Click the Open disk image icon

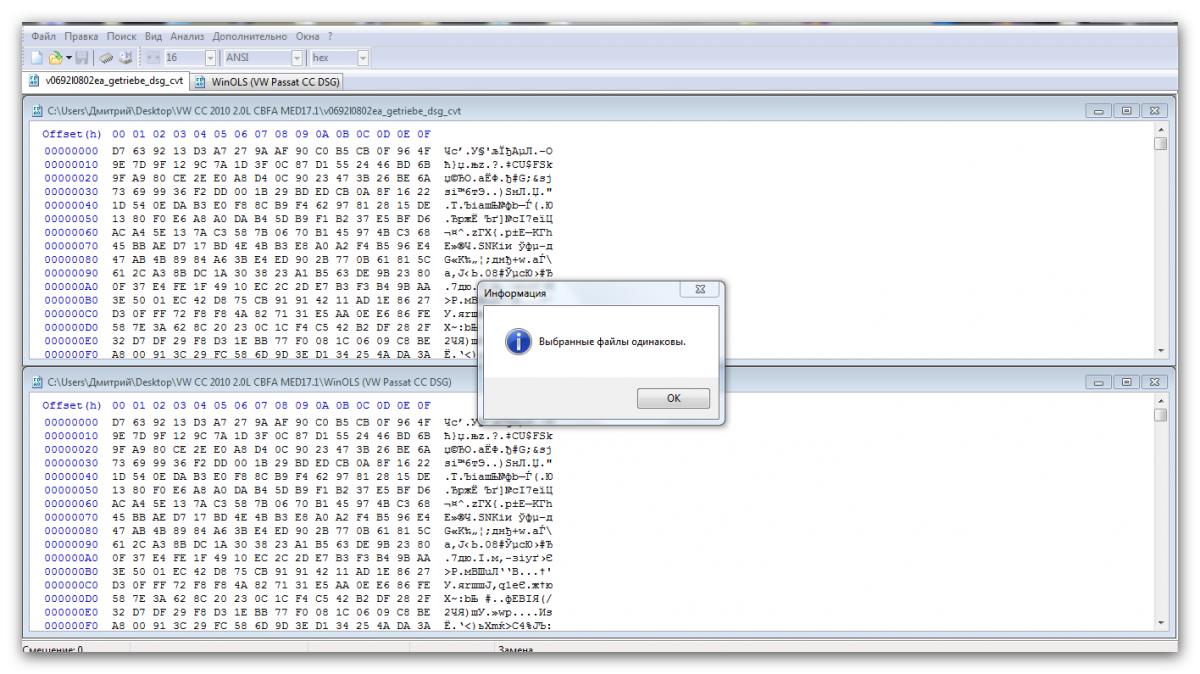point(126,58)
